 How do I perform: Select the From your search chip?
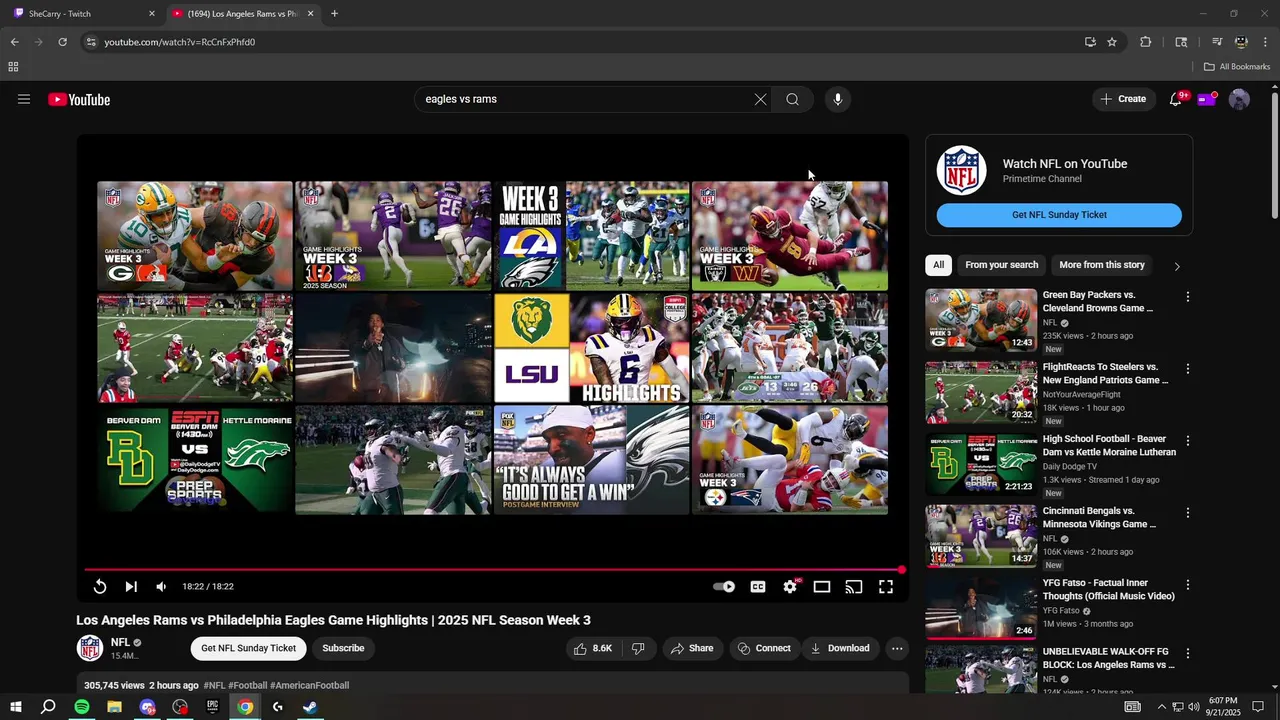click(x=1002, y=265)
